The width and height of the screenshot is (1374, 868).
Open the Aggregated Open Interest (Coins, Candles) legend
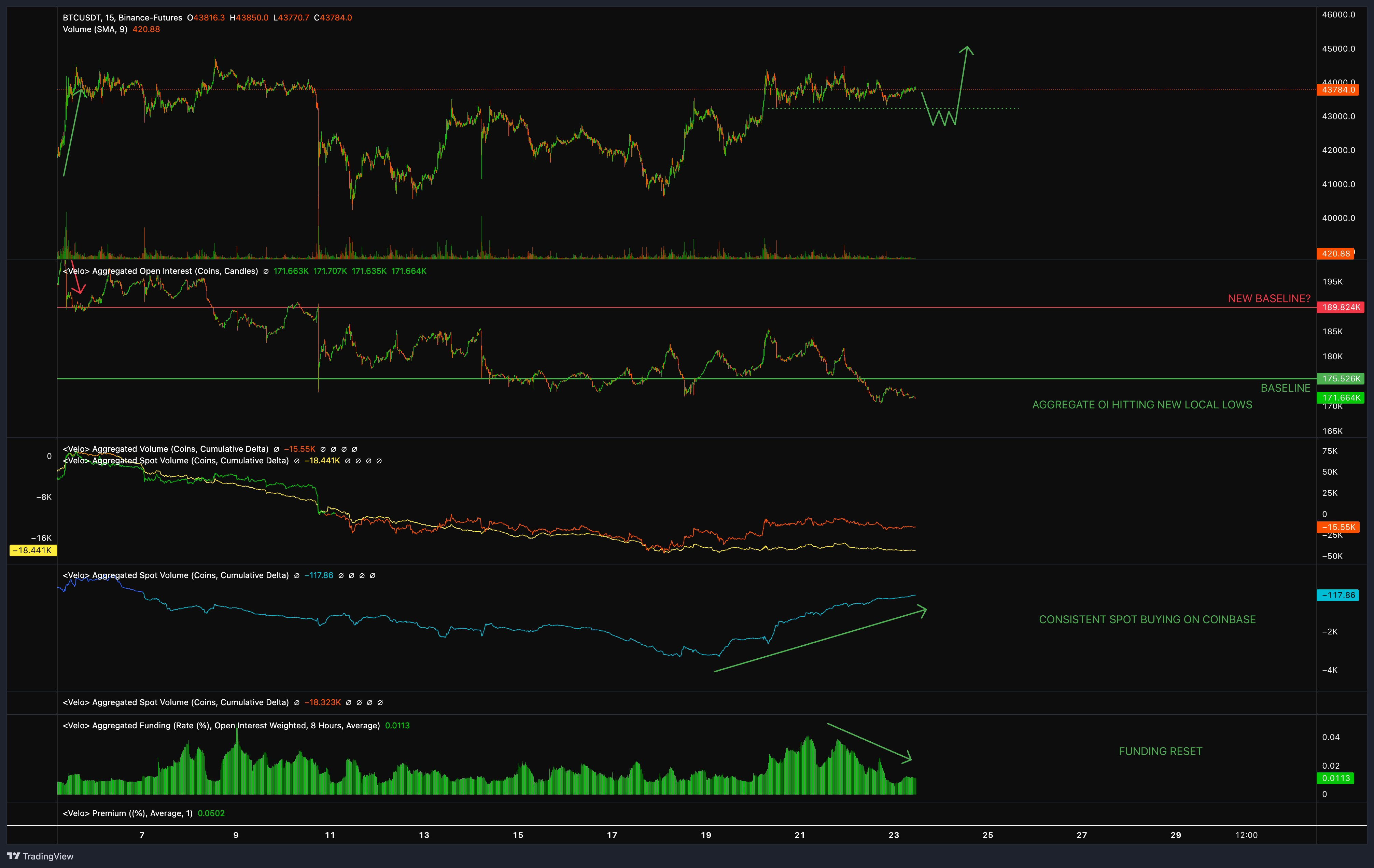(160, 271)
